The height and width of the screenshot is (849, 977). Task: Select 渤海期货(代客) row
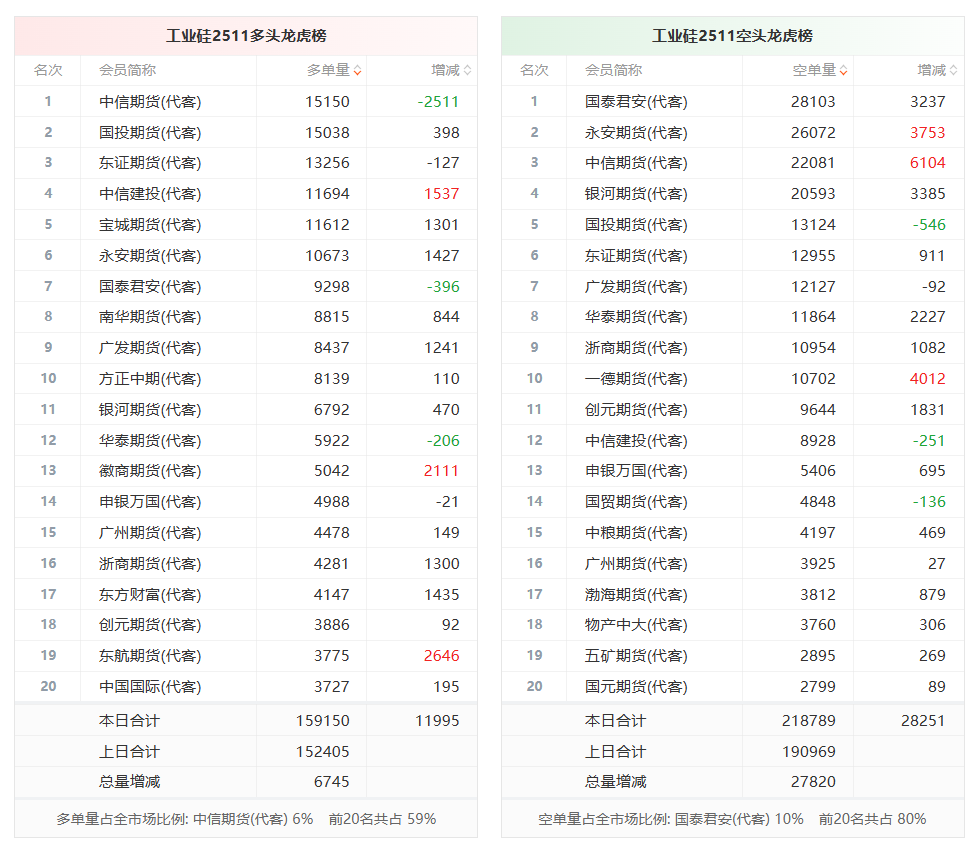point(733,595)
